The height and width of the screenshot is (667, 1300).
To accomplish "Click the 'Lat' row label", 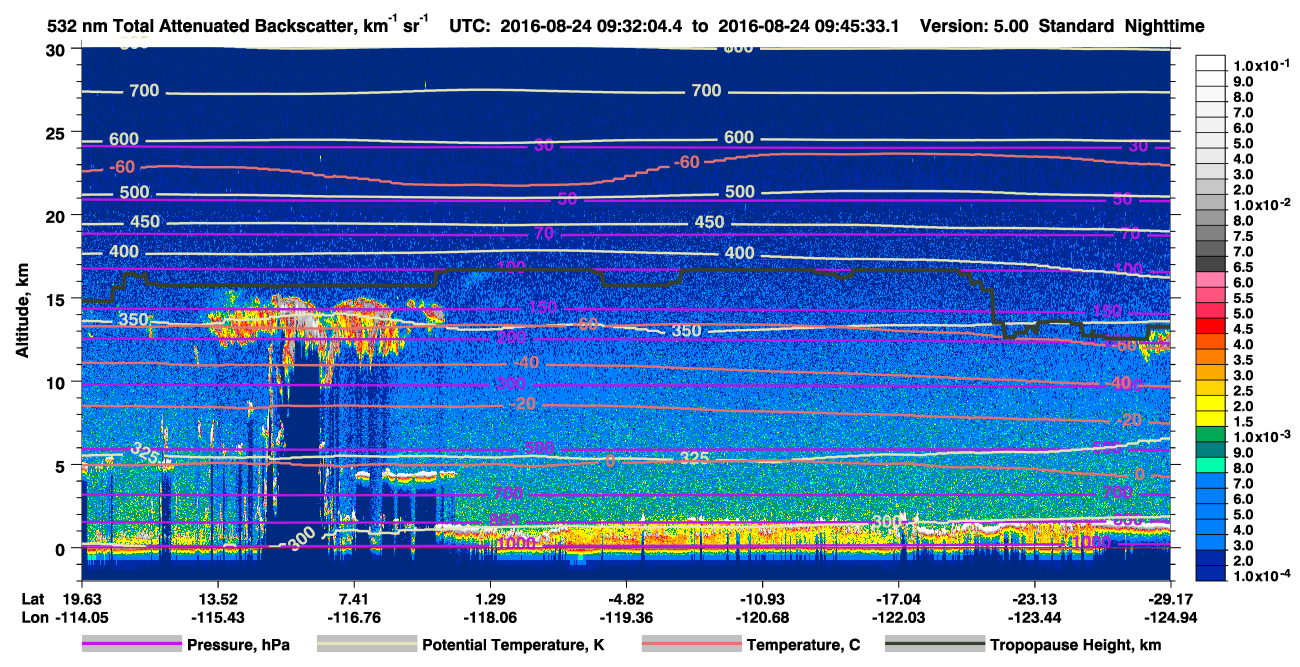I will tap(33, 600).
